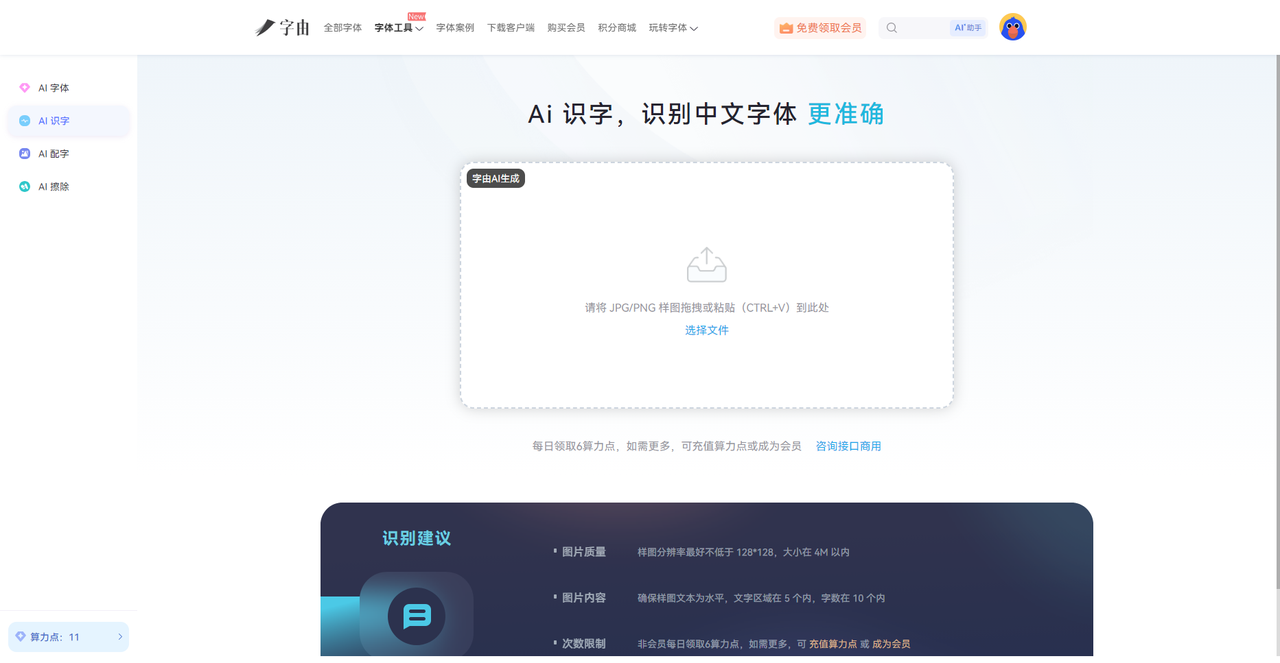The image size is (1280, 663).
Task: Click the AI 配字 sidebar icon
Action: pos(25,154)
